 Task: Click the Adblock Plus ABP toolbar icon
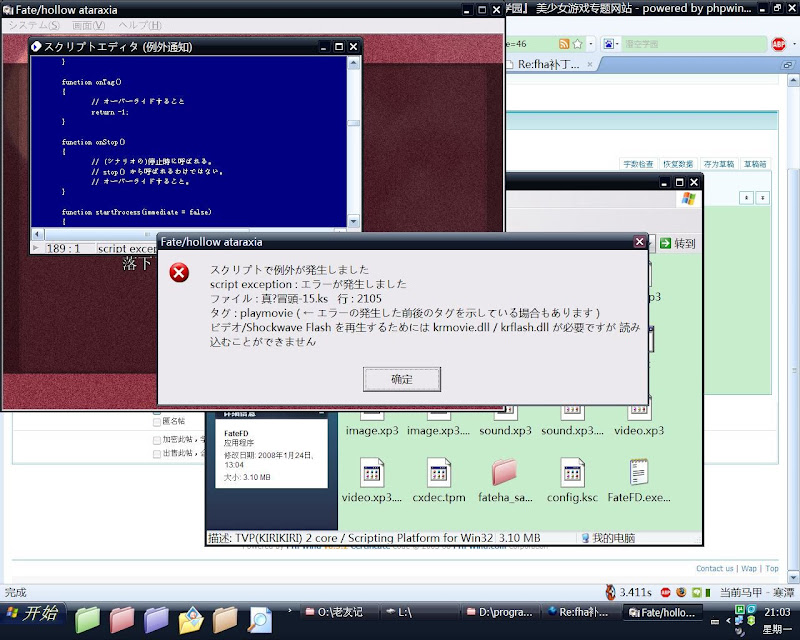coord(778,44)
